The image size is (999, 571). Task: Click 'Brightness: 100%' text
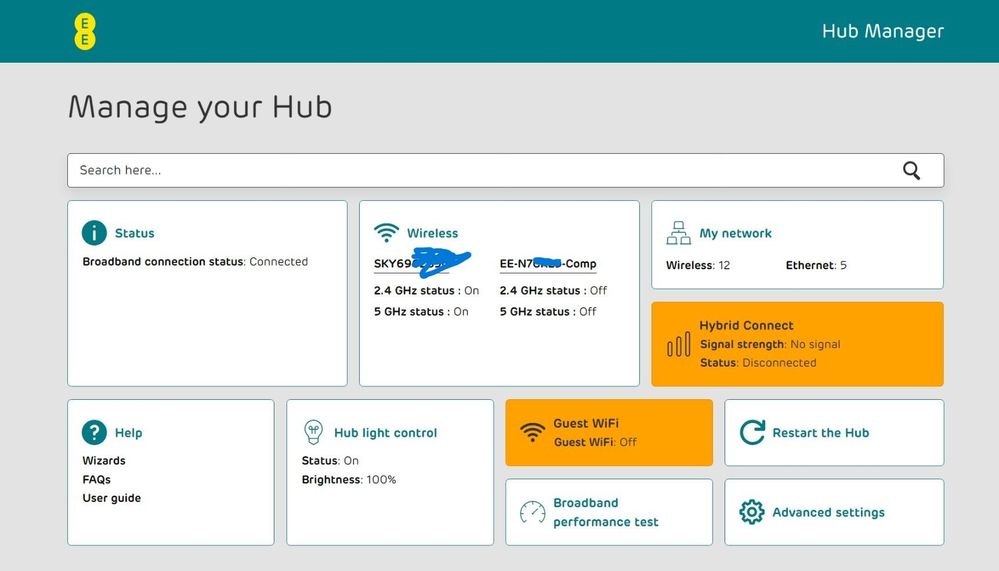pyautogui.click(x=349, y=479)
